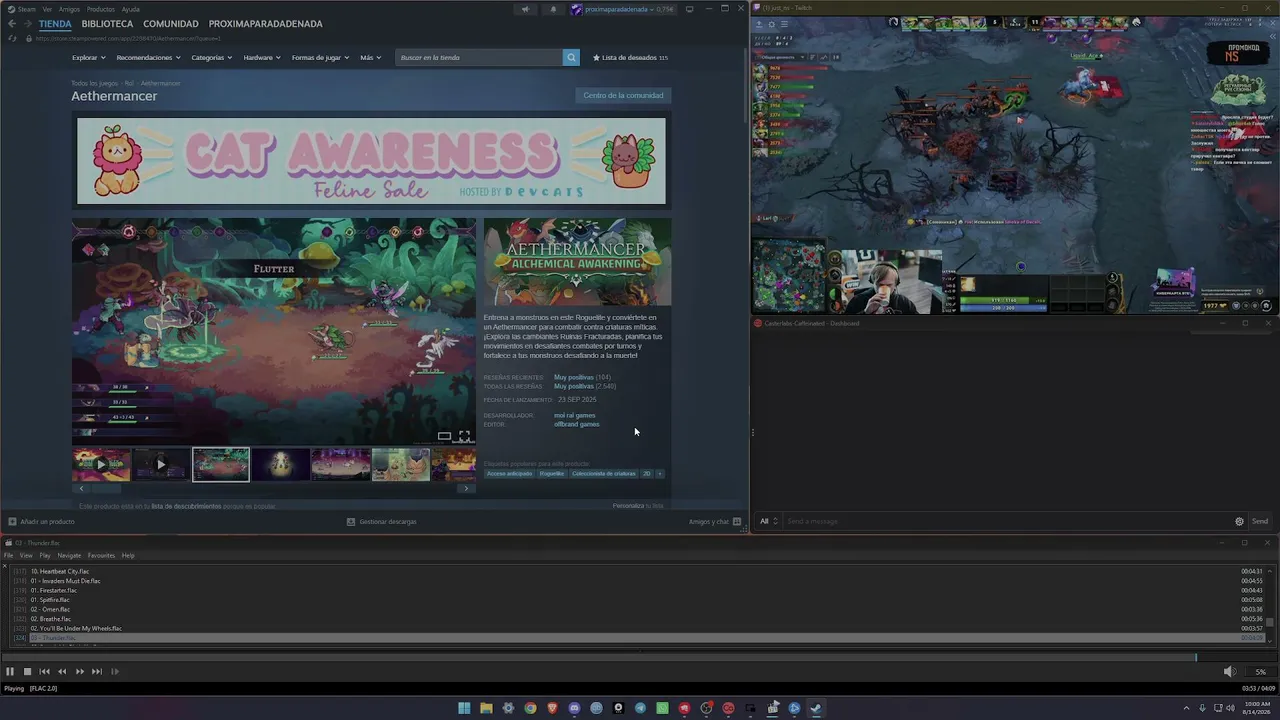Open the Amigos menu in Steam
This screenshot has width=1280, height=720.
(x=69, y=9)
